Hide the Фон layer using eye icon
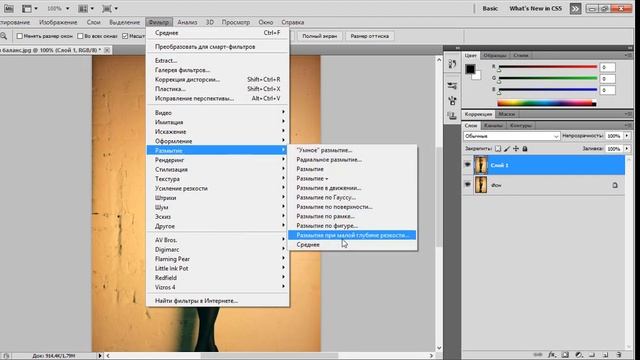 point(468,185)
